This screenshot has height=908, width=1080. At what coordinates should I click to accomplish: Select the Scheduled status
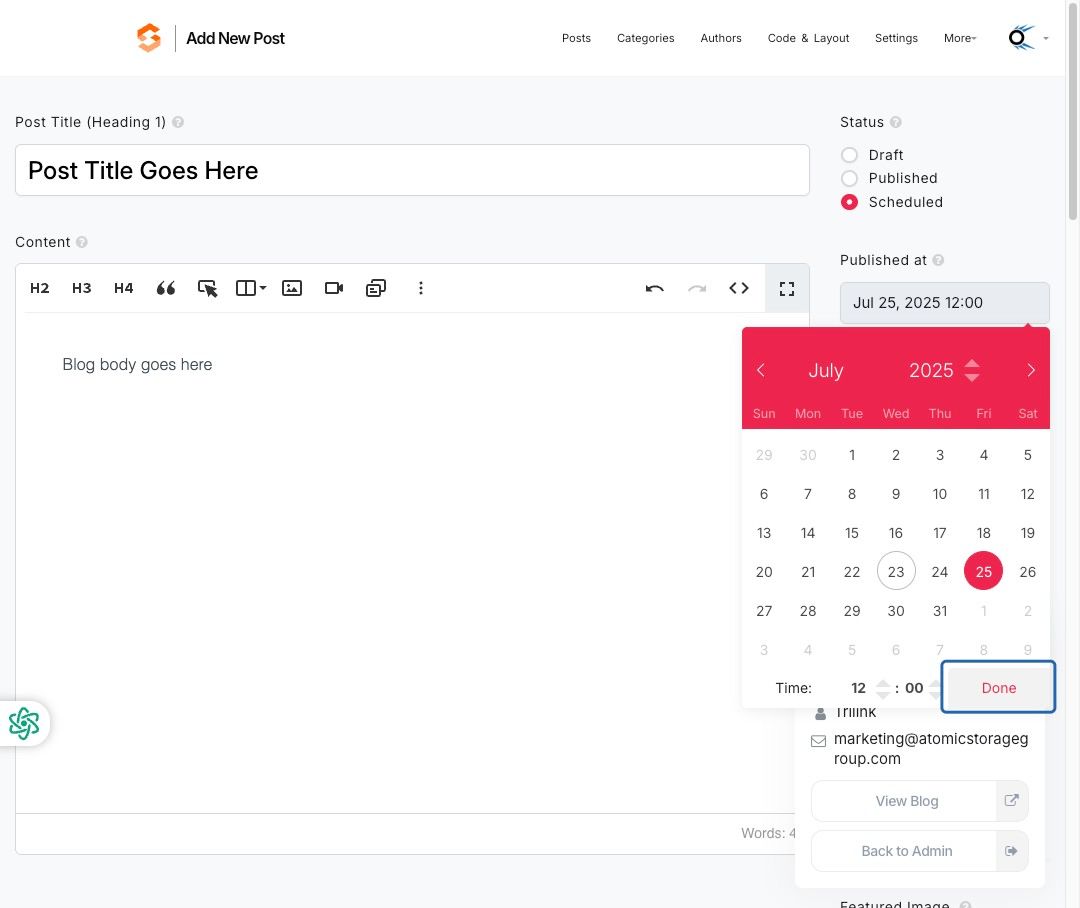[x=849, y=202]
